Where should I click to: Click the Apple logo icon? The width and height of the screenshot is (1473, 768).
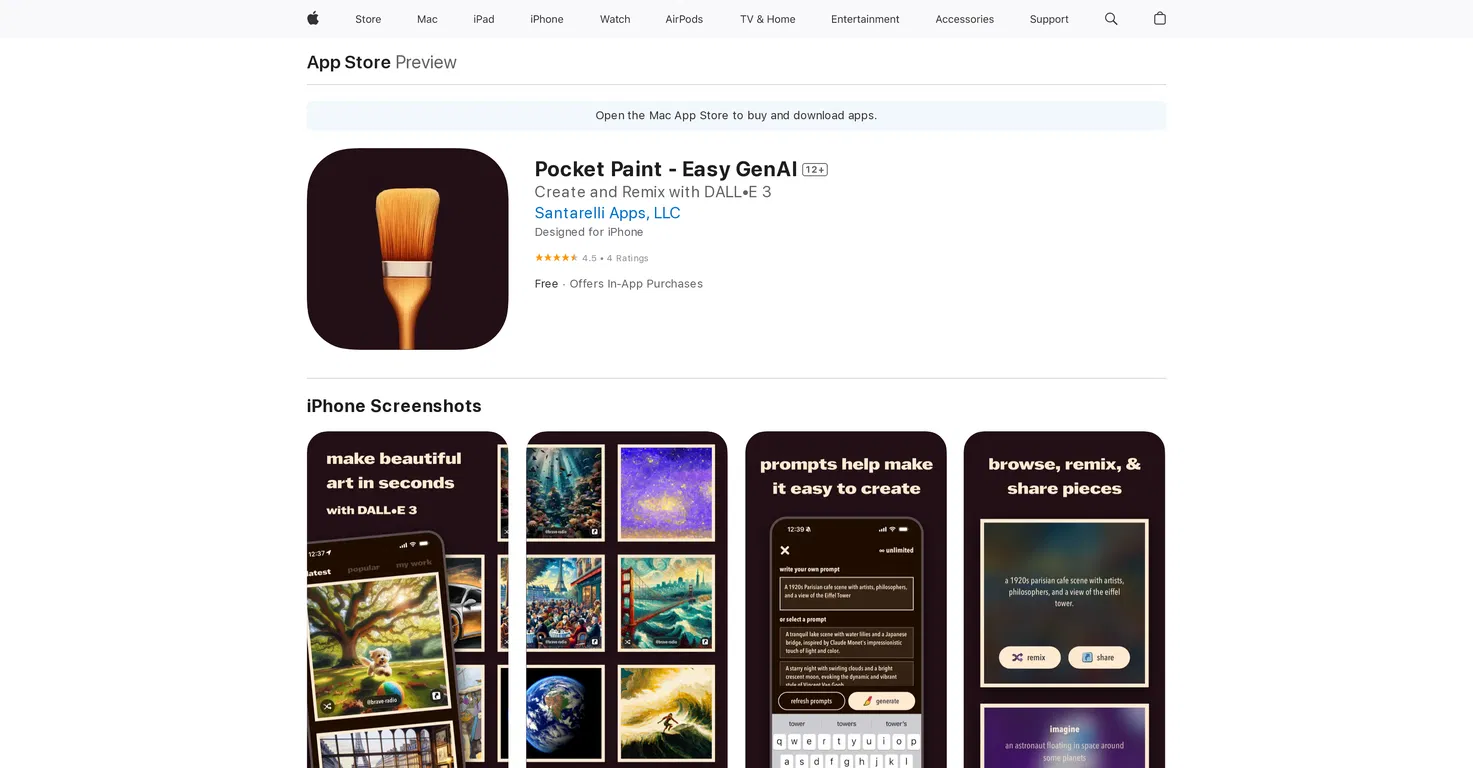[313, 18]
